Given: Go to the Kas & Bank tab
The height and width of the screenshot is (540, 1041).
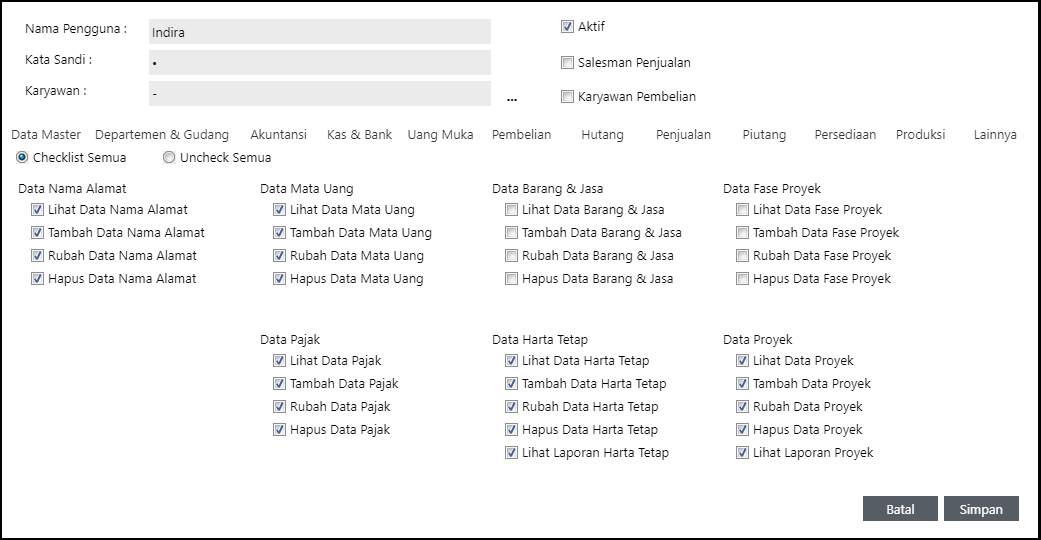Looking at the screenshot, I should pos(359,134).
